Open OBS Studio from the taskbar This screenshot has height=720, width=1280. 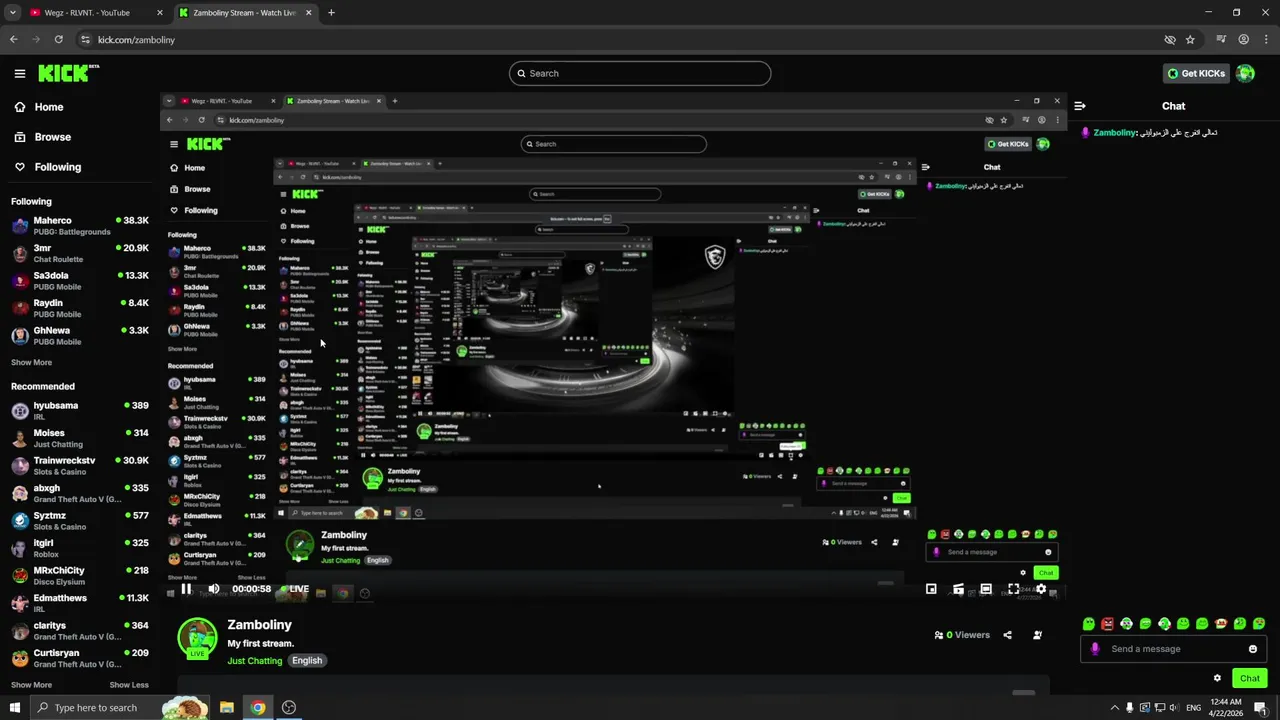pos(289,707)
